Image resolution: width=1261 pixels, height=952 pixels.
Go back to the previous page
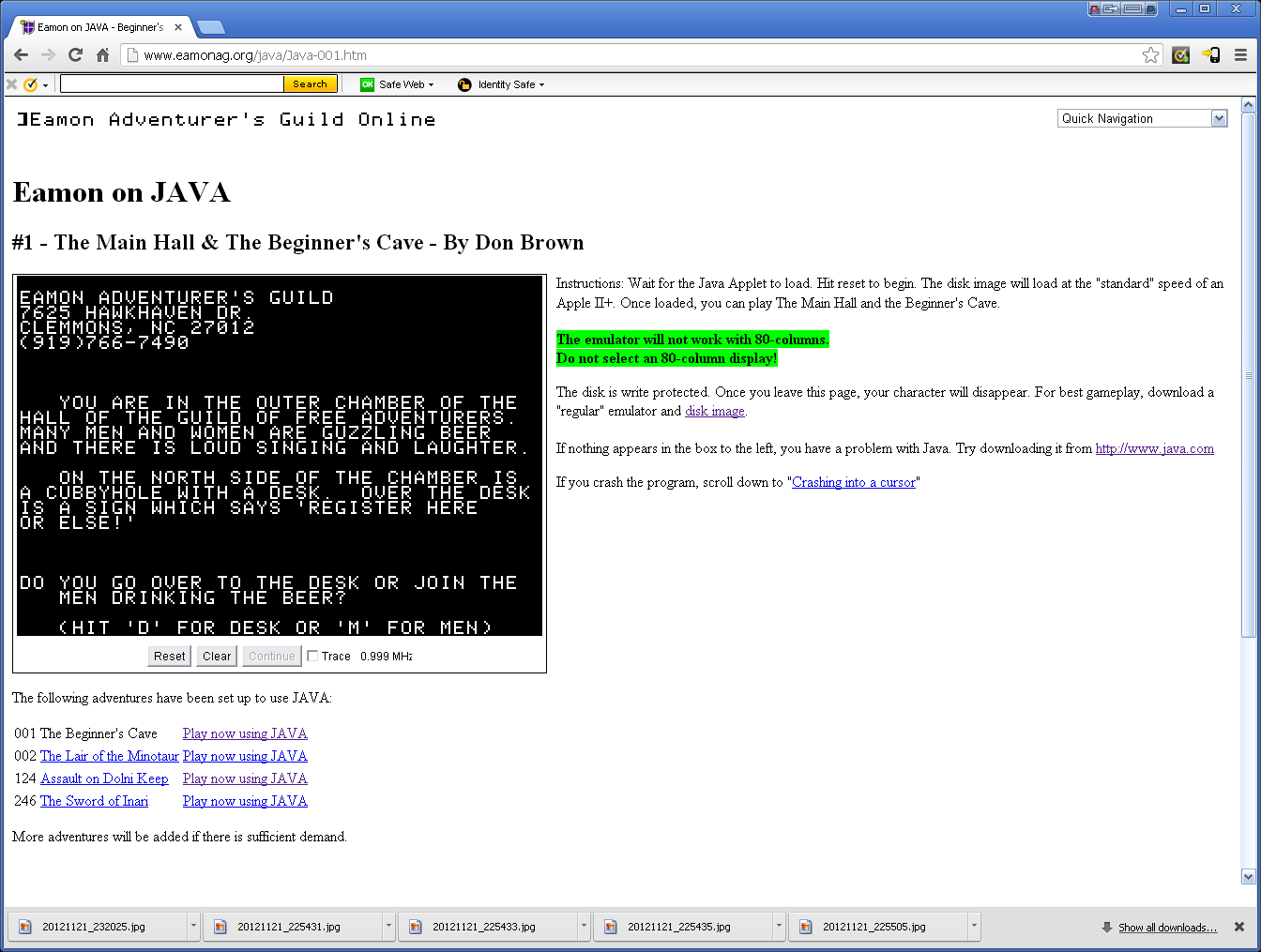tap(22, 55)
